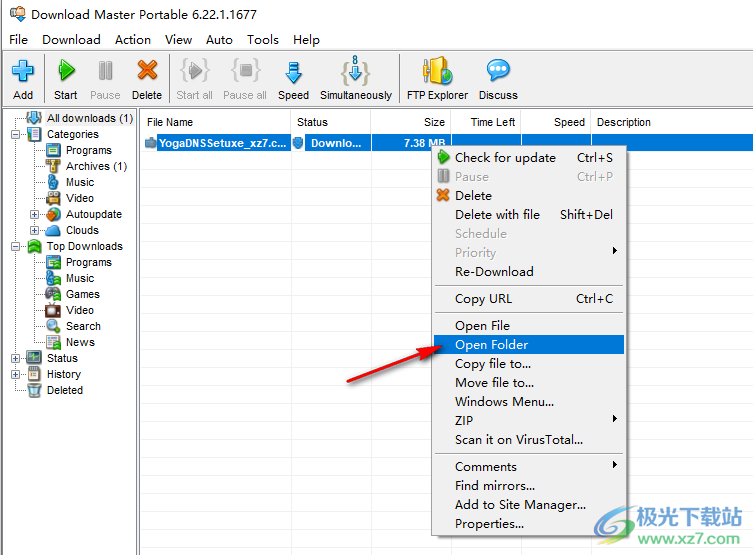
Task: Select All downloads (1) in tree
Action: pyautogui.click(x=89, y=118)
